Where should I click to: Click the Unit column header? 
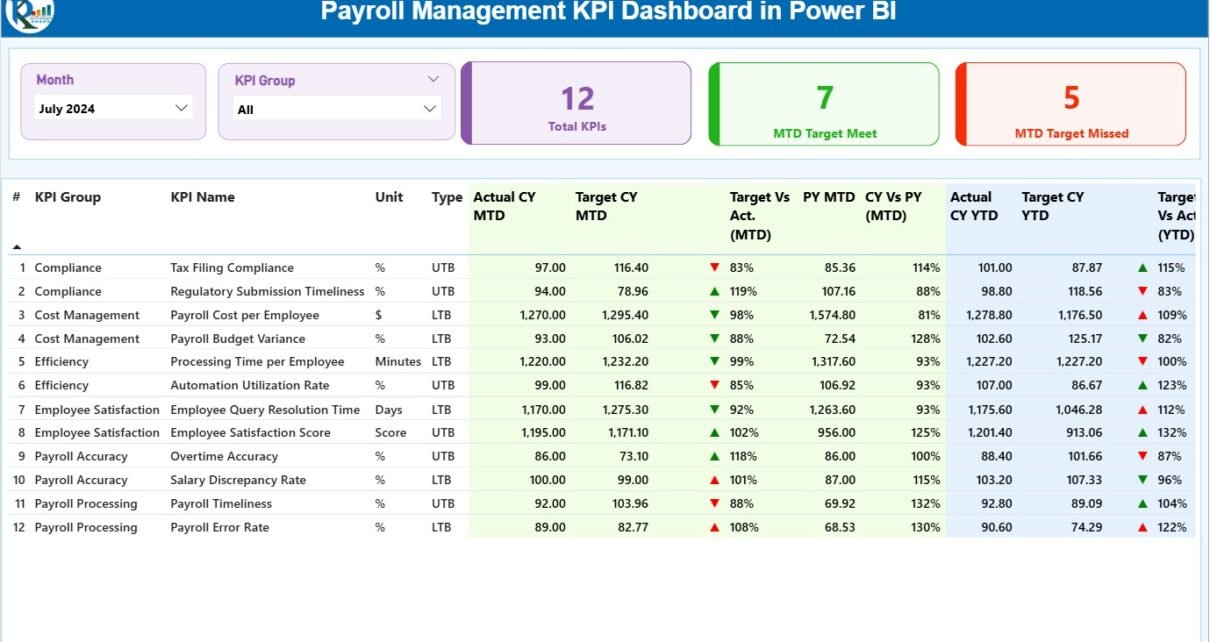[389, 197]
